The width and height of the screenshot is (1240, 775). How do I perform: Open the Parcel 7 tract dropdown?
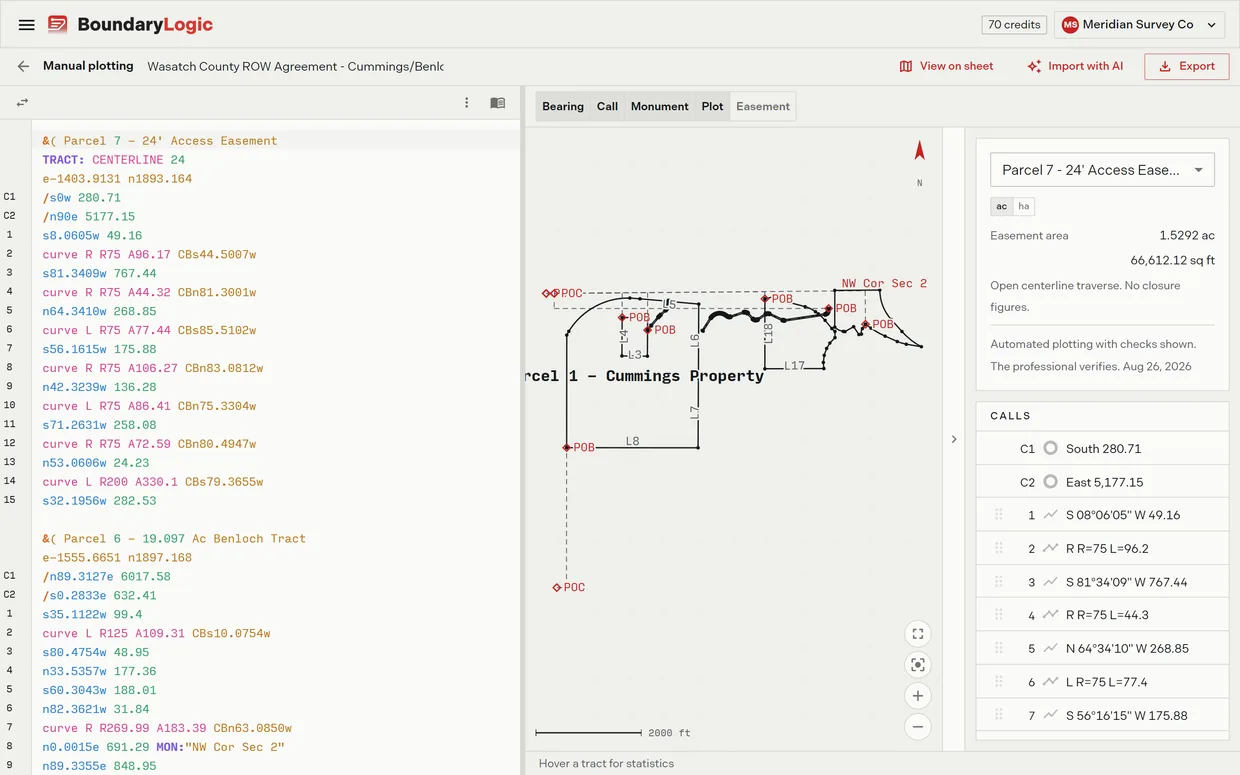click(1102, 170)
